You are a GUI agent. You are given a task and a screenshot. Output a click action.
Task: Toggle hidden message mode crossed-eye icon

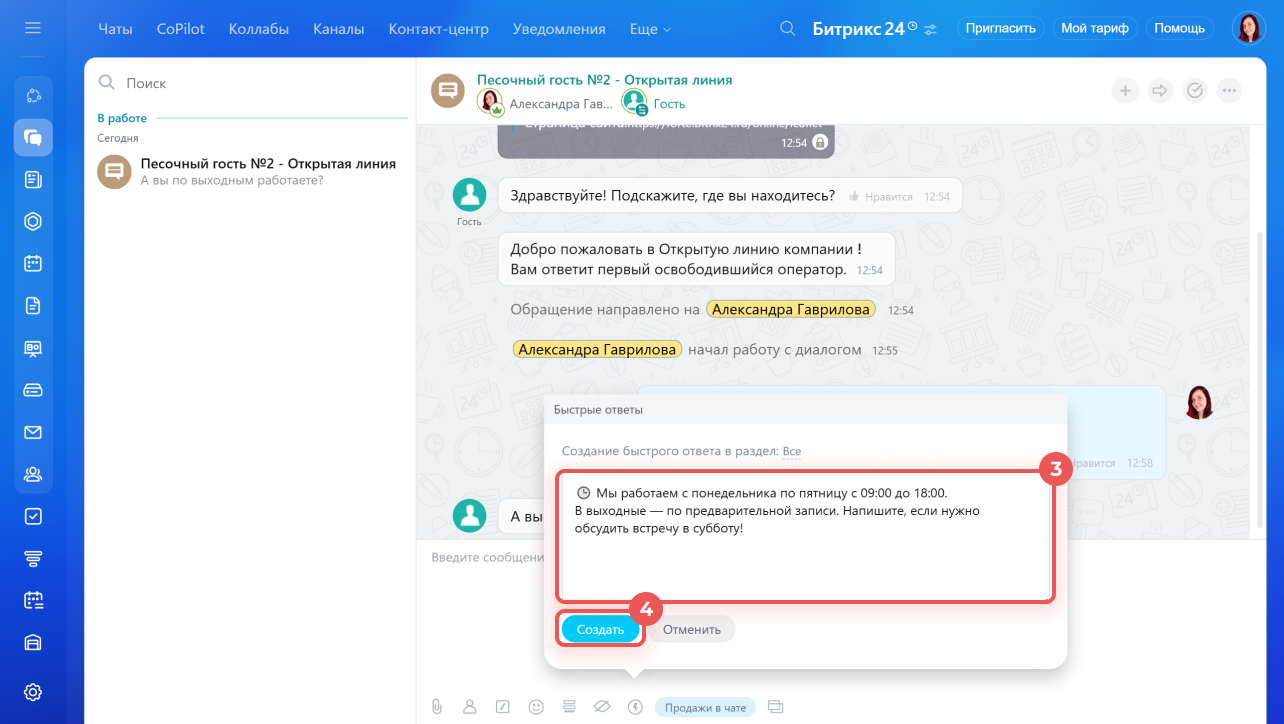(x=602, y=707)
